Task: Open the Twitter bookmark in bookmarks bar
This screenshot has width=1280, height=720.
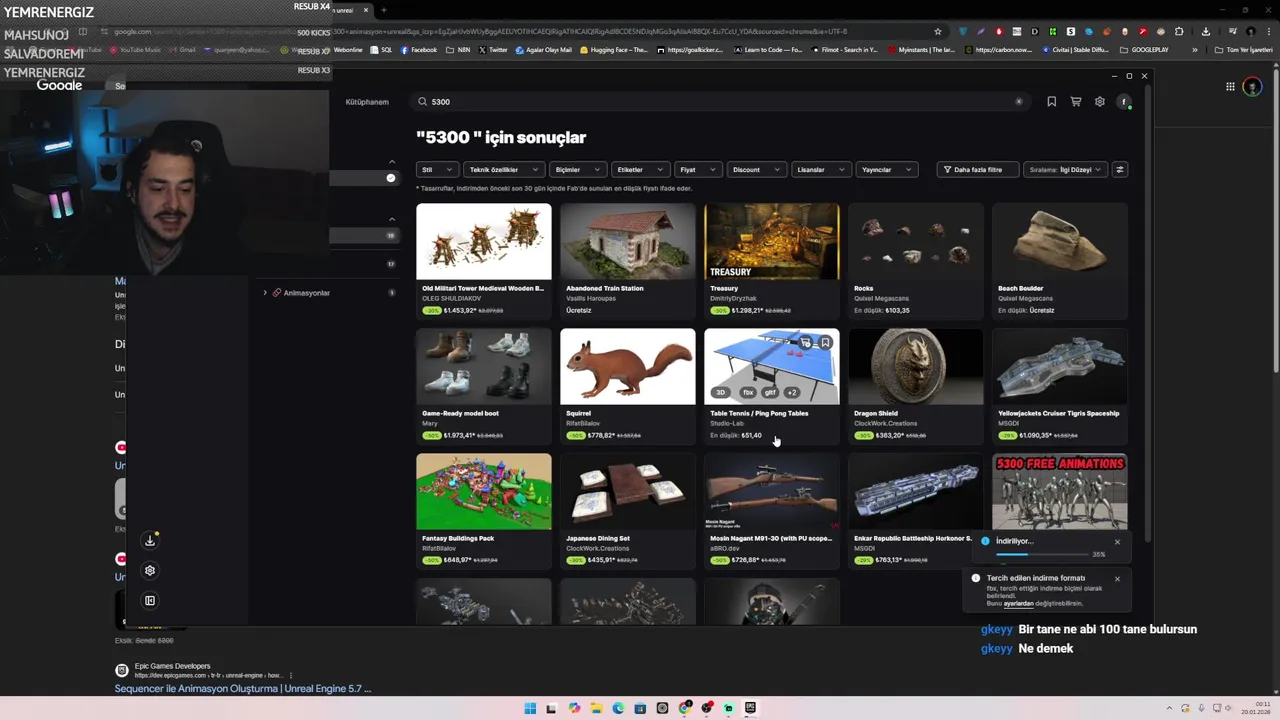Action: point(493,49)
